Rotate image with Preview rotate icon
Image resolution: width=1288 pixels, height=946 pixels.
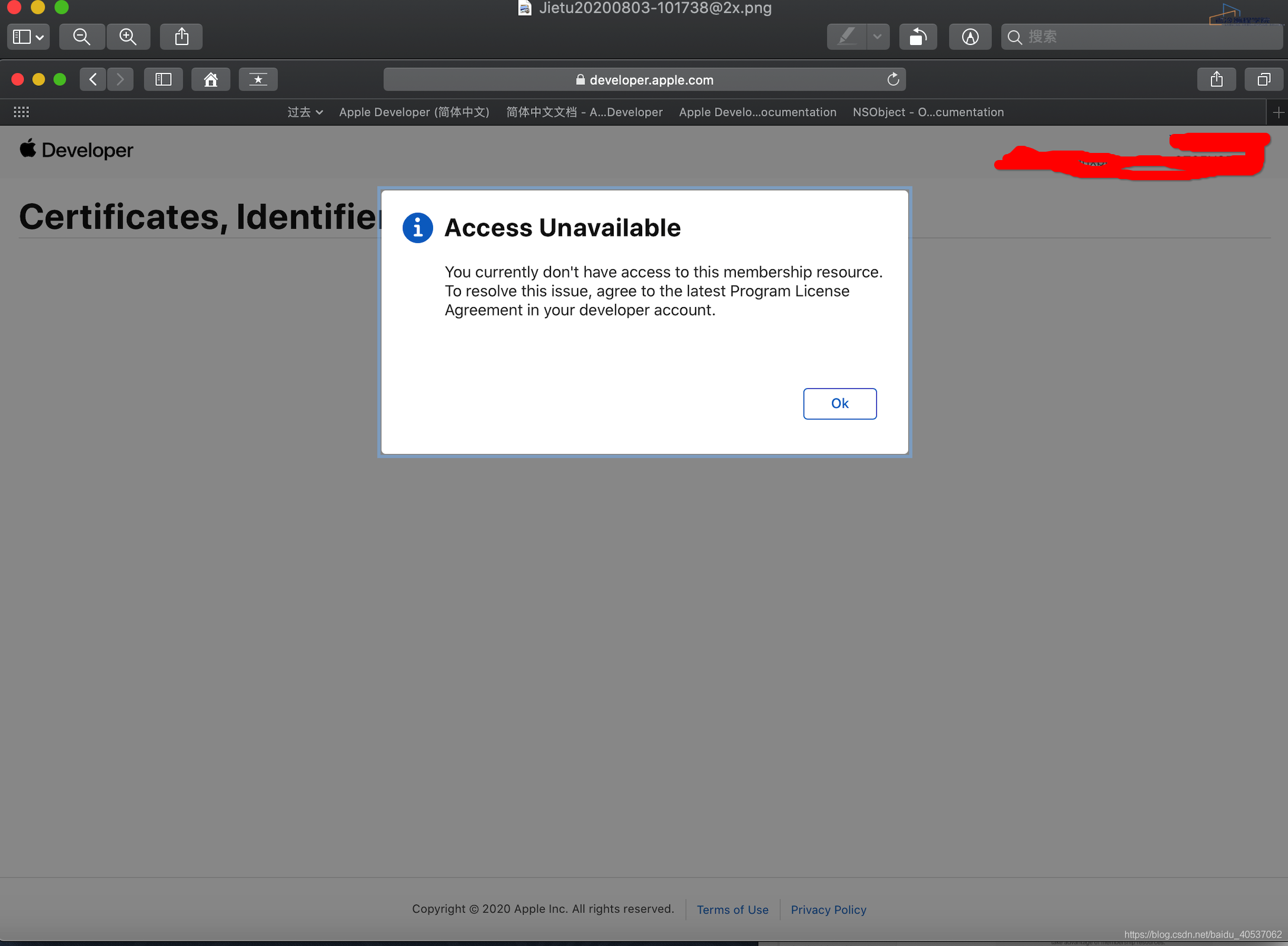[x=918, y=37]
